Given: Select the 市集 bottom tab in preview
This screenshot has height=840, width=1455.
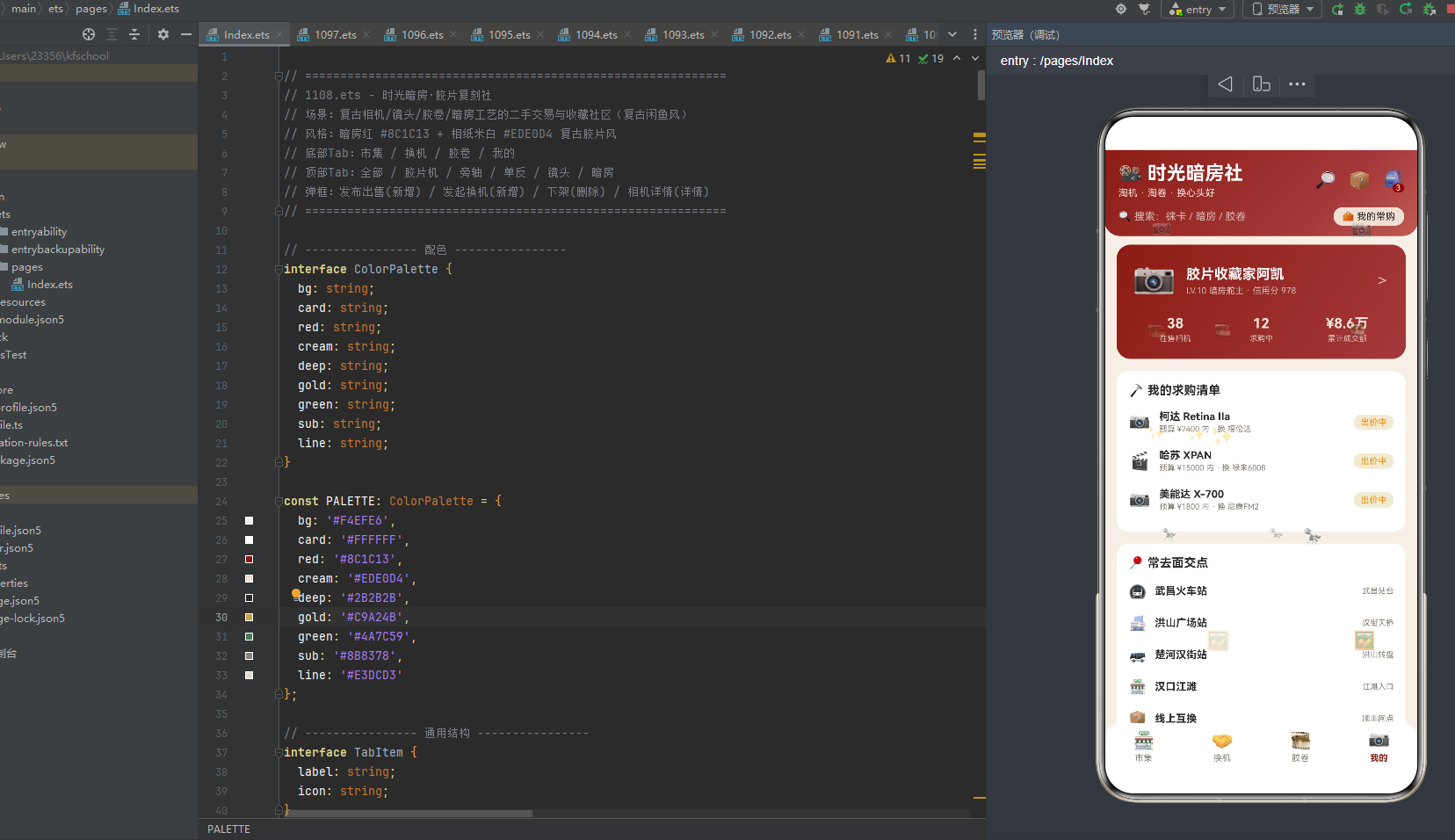Looking at the screenshot, I should (x=1143, y=747).
